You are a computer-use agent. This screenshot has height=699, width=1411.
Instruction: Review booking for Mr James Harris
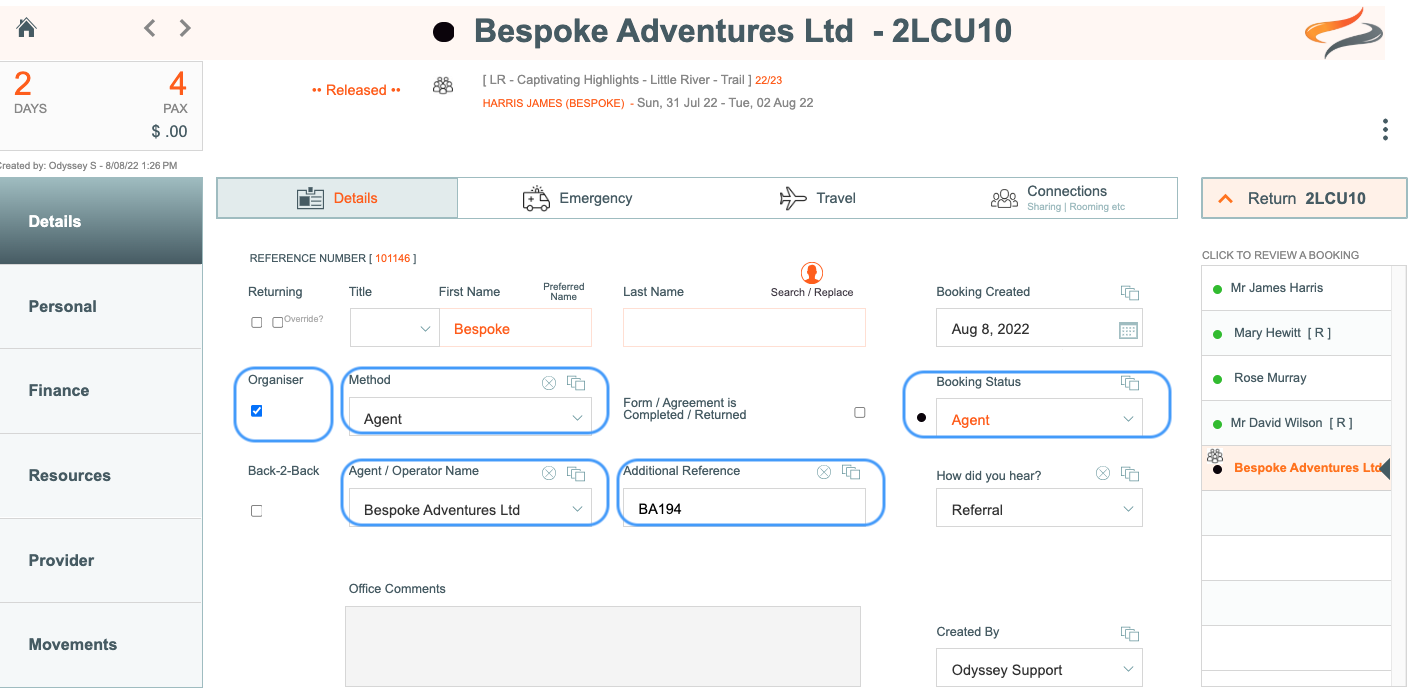click(1297, 288)
